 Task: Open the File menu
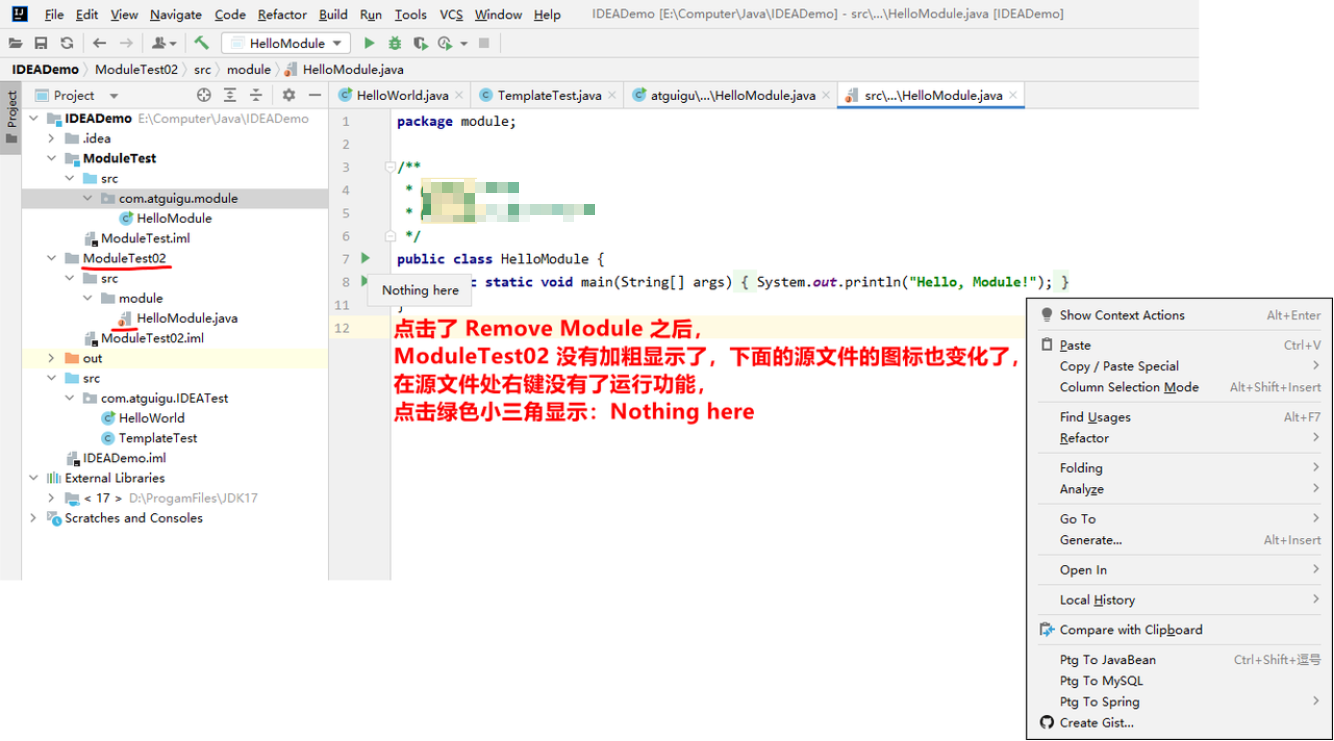54,15
